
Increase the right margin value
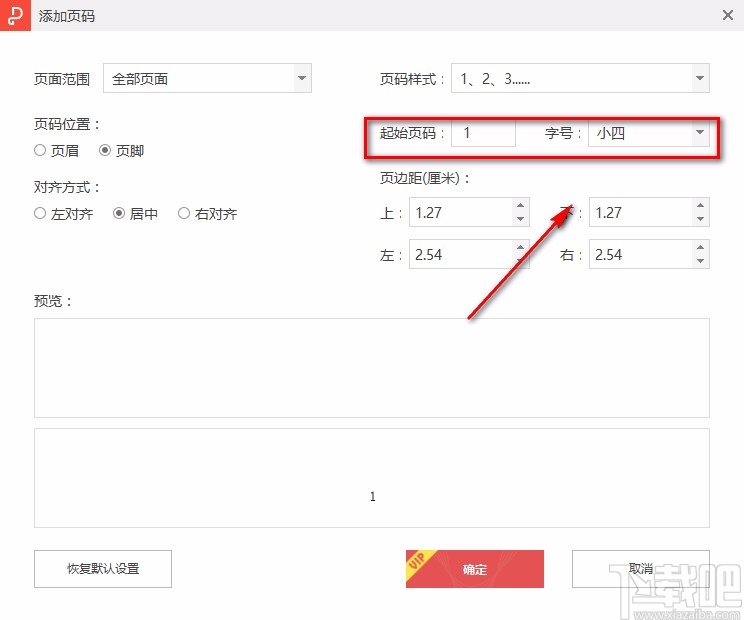click(700, 248)
